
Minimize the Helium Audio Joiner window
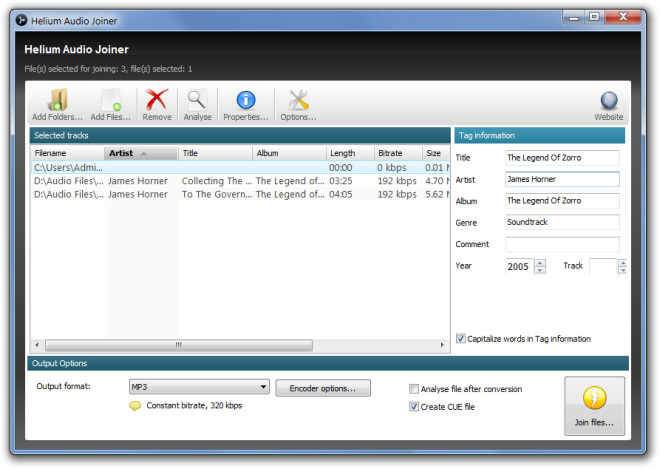(x=574, y=17)
